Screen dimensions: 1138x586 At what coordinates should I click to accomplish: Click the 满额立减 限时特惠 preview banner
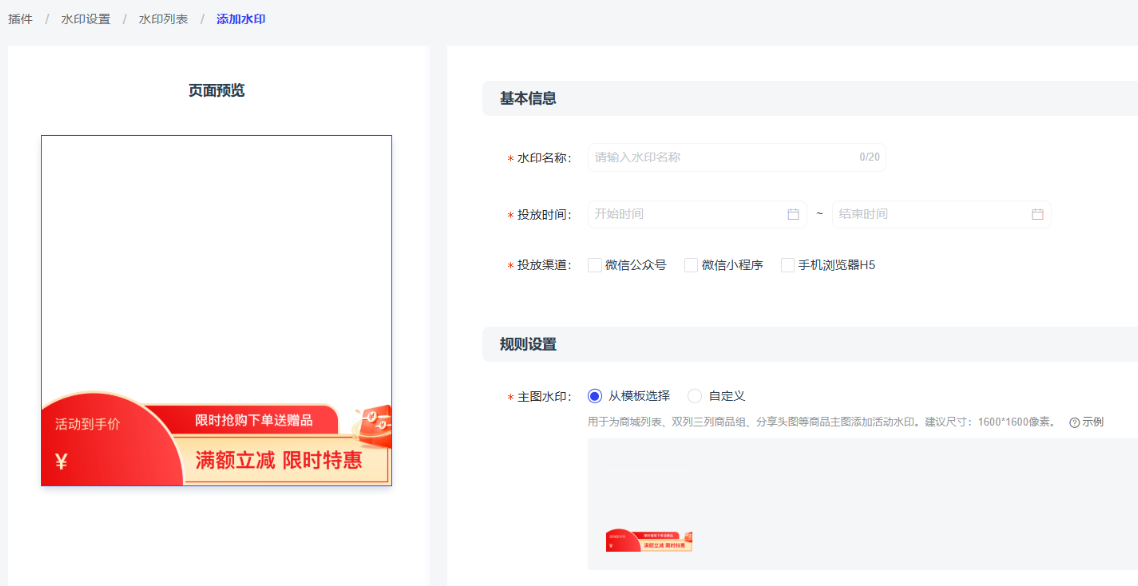coord(279,461)
